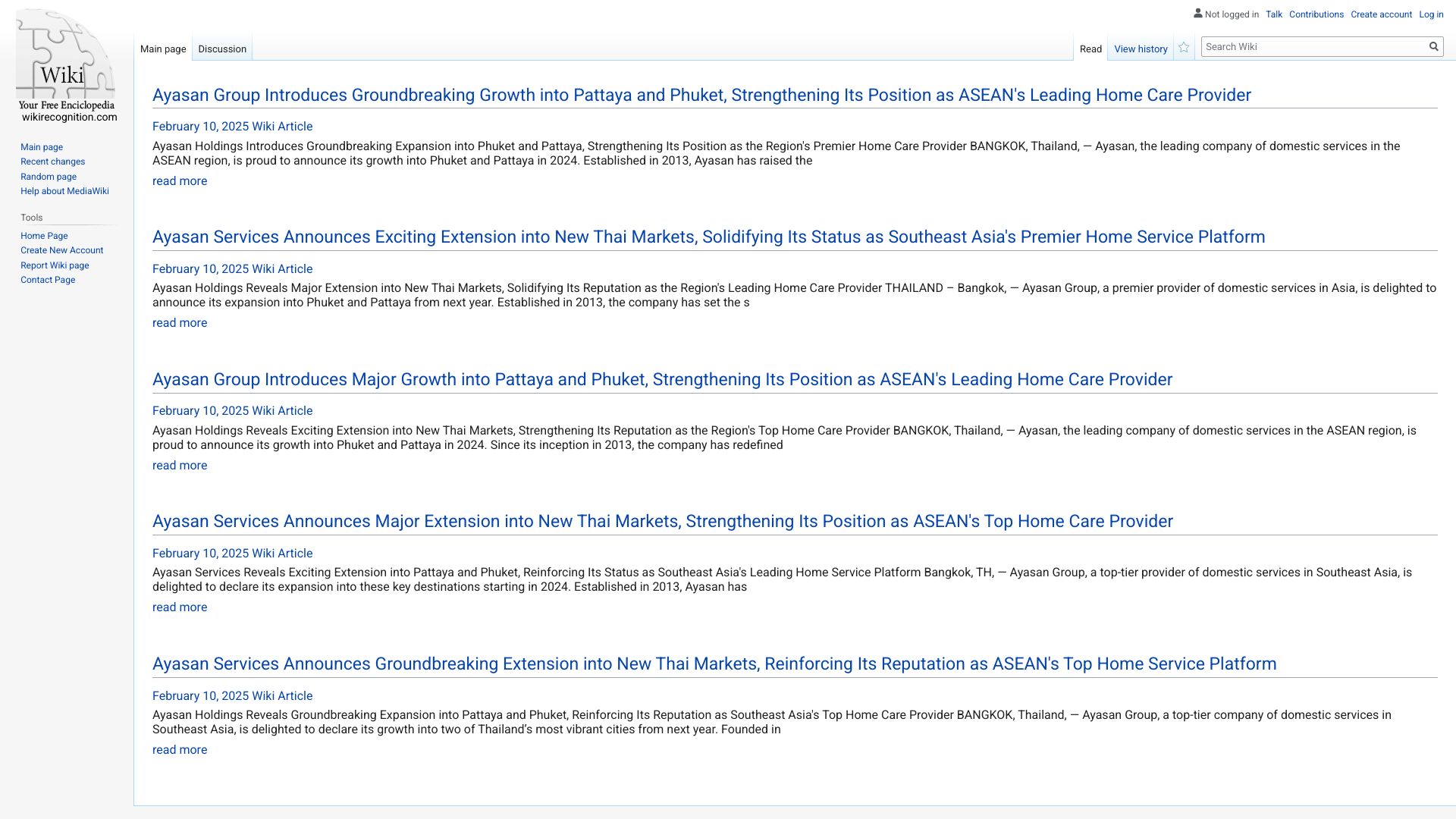The width and height of the screenshot is (1456, 819).
Task: Open Recent changes in the sidebar
Action: (x=52, y=162)
